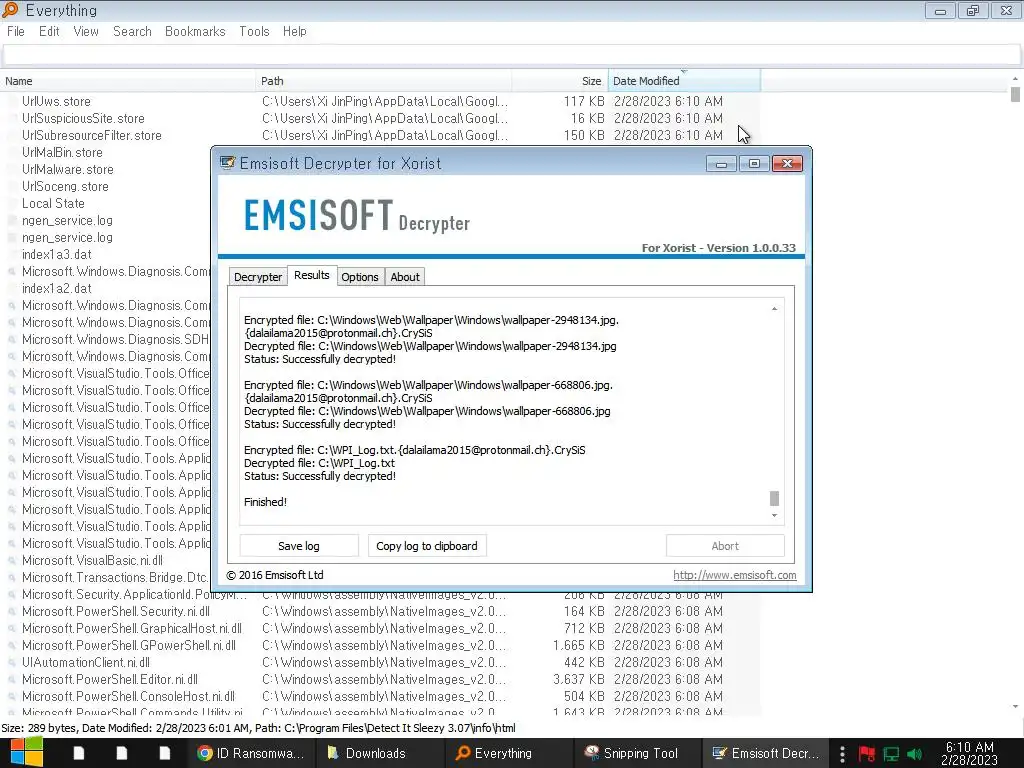The height and width of the screenshot is (768, 1024).
Task: Sort results by Path column header
Action: click(x=383, y=81)
